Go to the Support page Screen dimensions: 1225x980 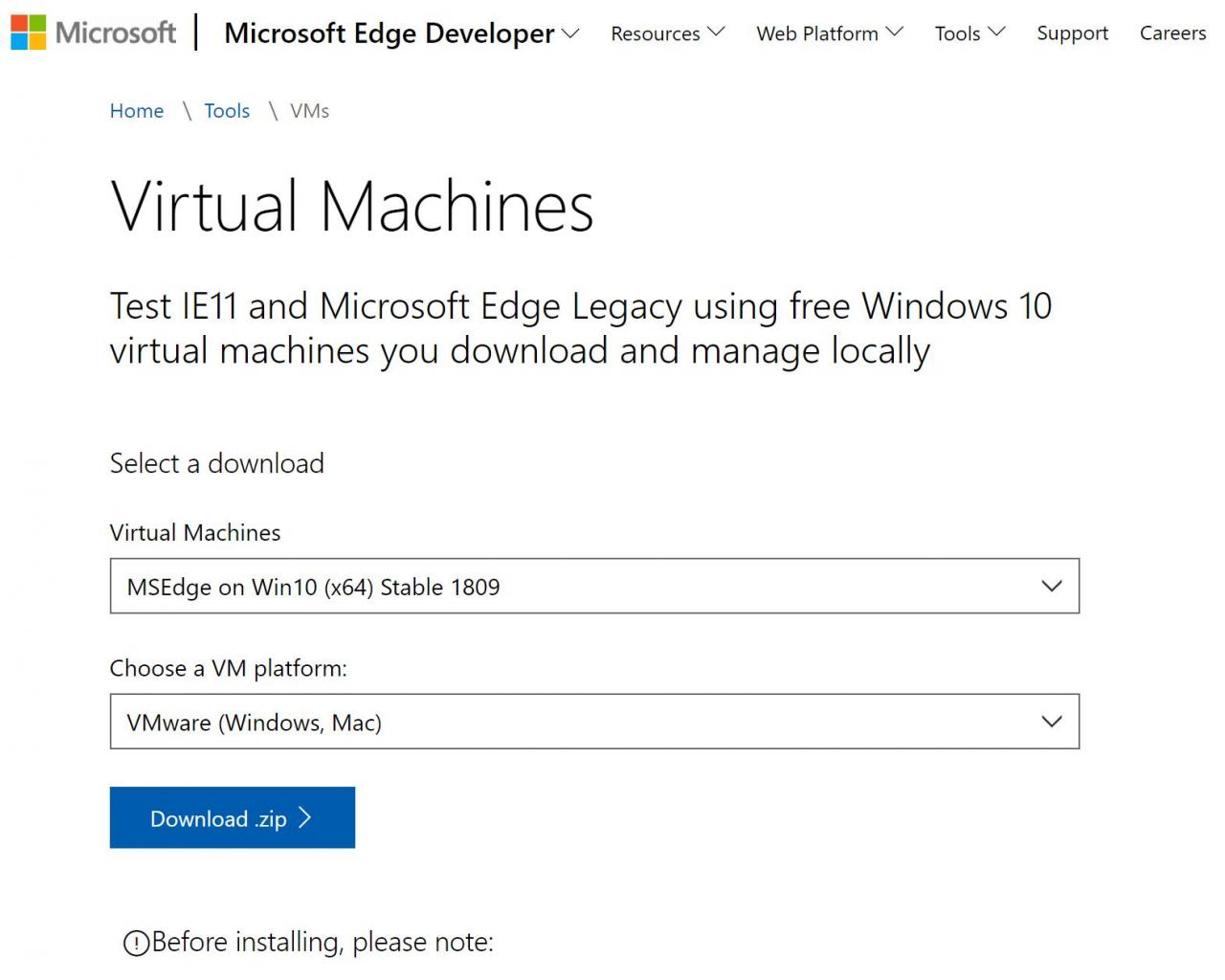[1072, 33]
